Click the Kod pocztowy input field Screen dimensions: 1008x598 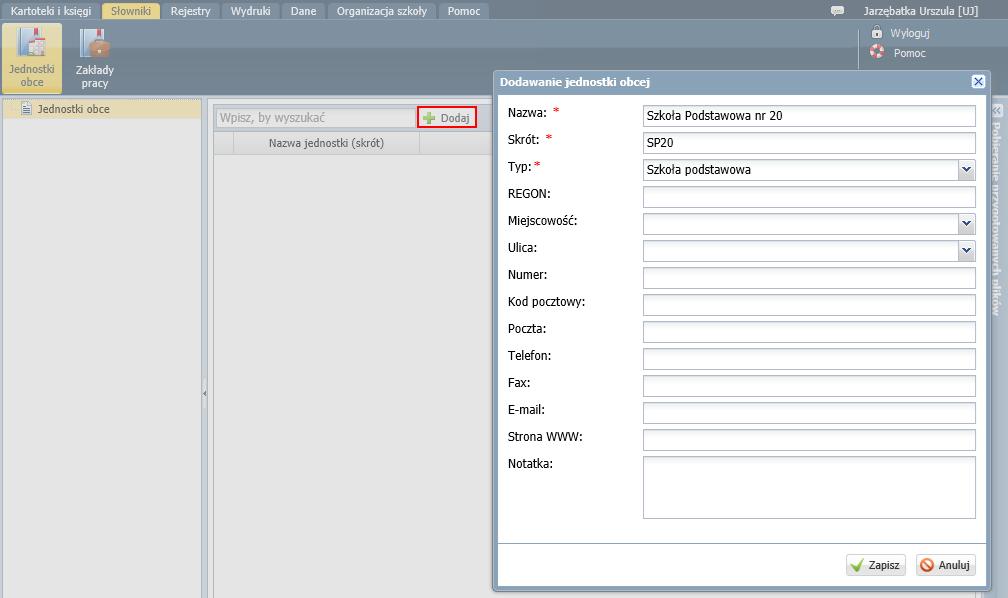pos(809,305)
